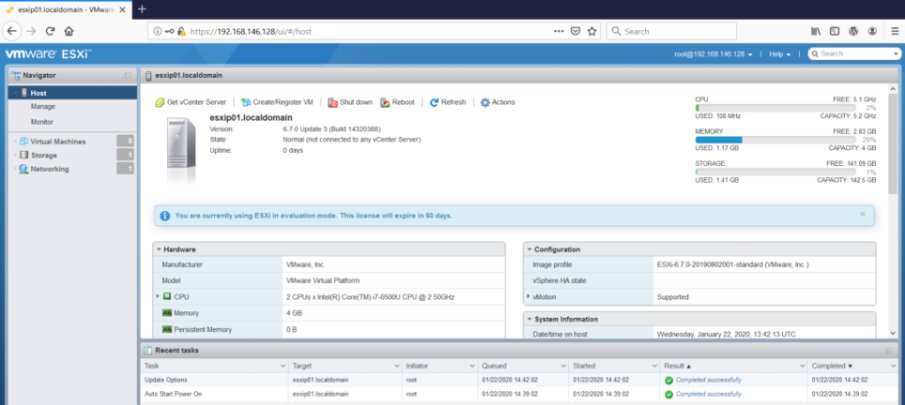The width and height of the screenshot is (905, 405).
Task: Click Shut down host button
Action: 350,102
